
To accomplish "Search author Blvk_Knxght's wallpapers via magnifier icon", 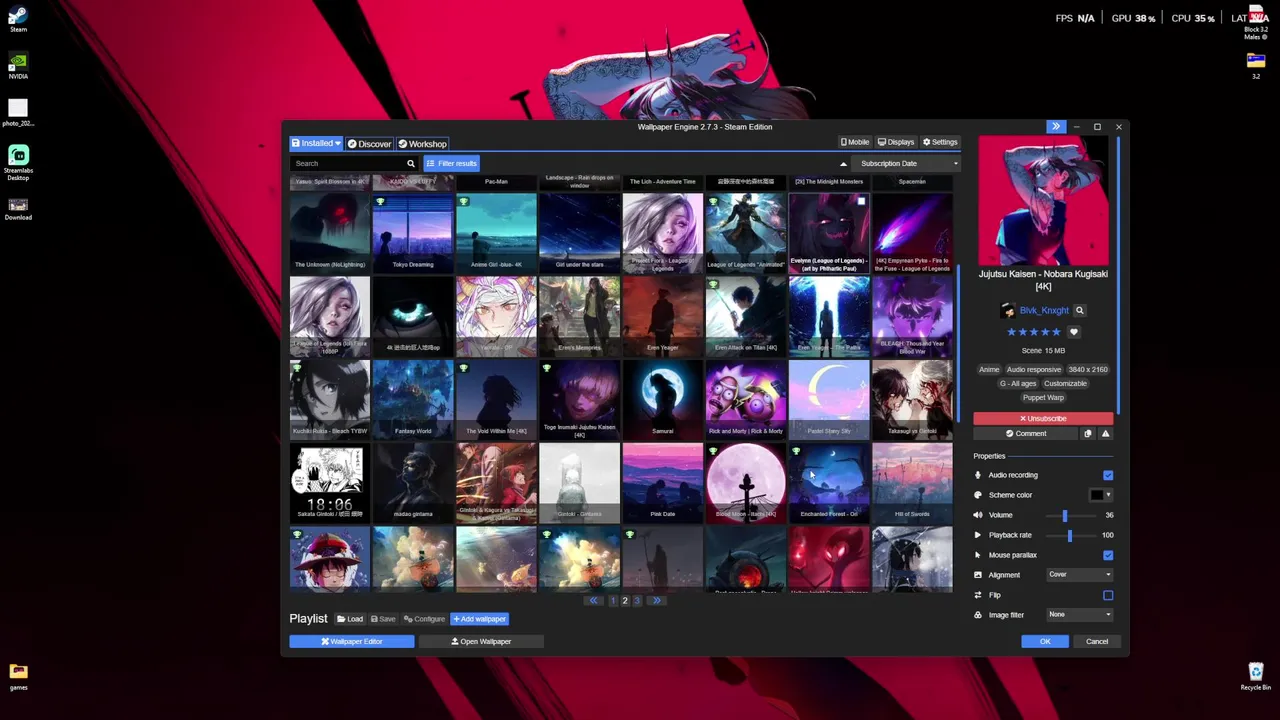I will click(1079, 311).
